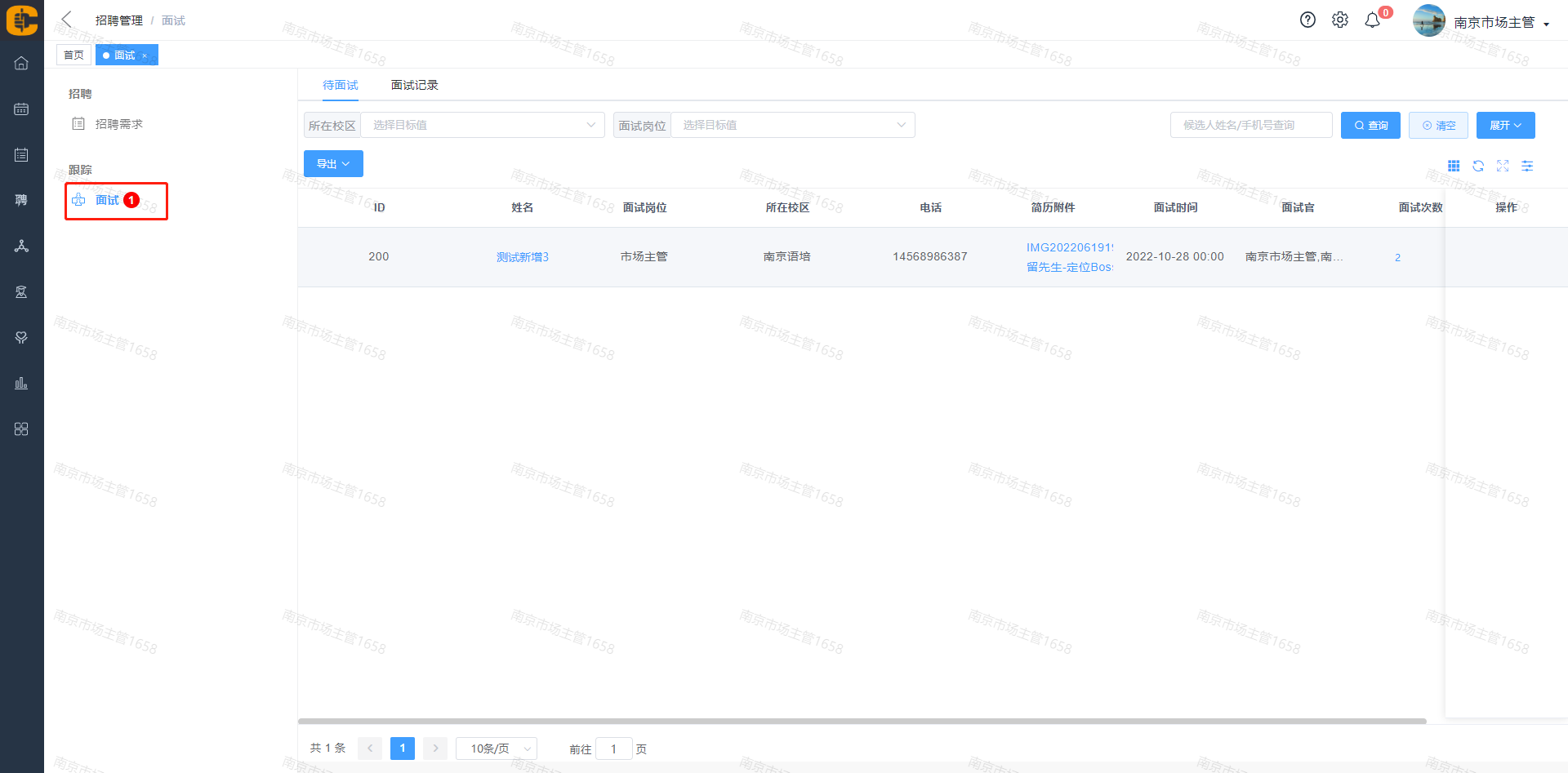Expand the 导出 export dropdown button

(x=333, y=164)
